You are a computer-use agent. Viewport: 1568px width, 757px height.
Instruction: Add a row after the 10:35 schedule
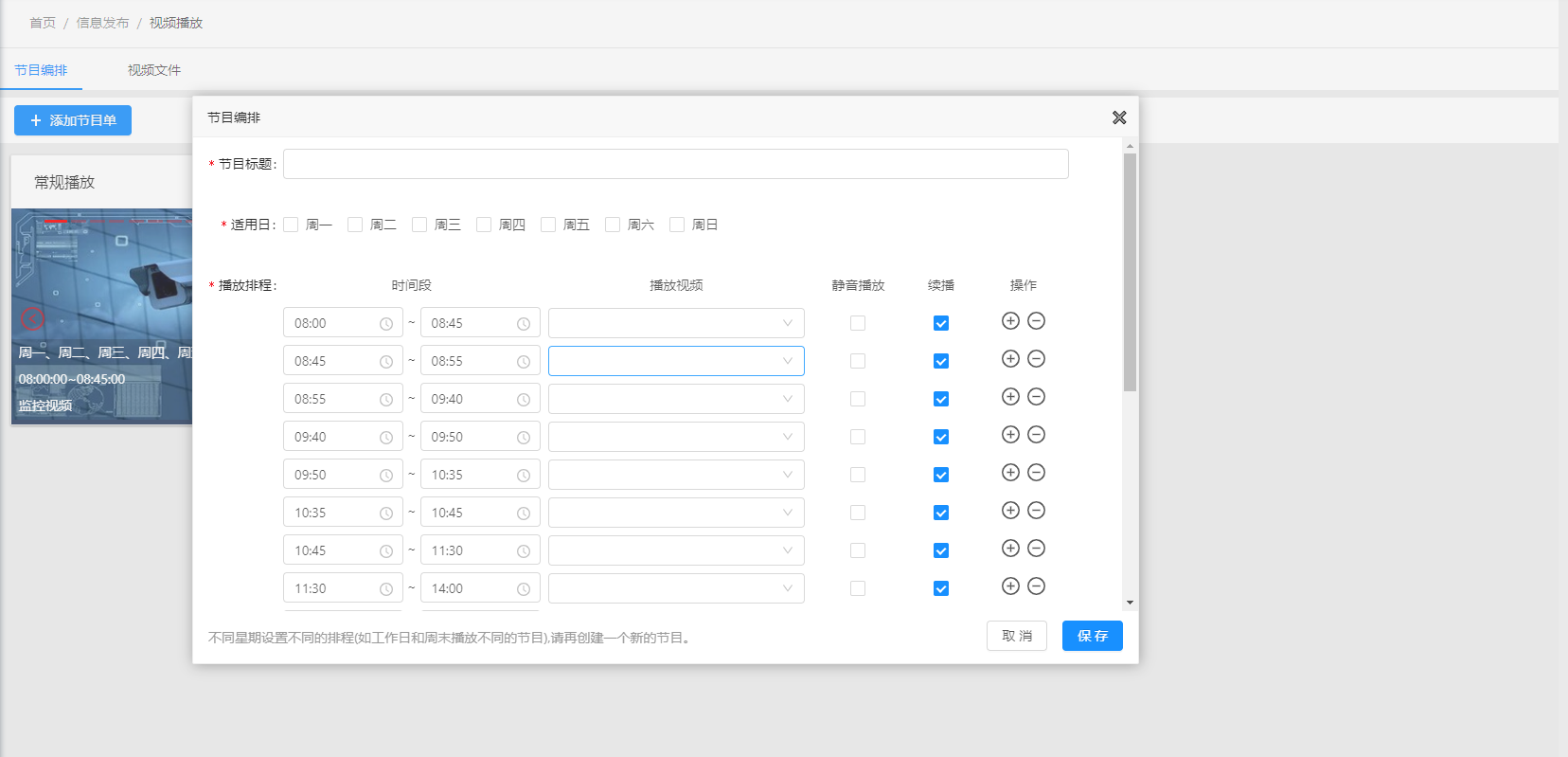1010,511
